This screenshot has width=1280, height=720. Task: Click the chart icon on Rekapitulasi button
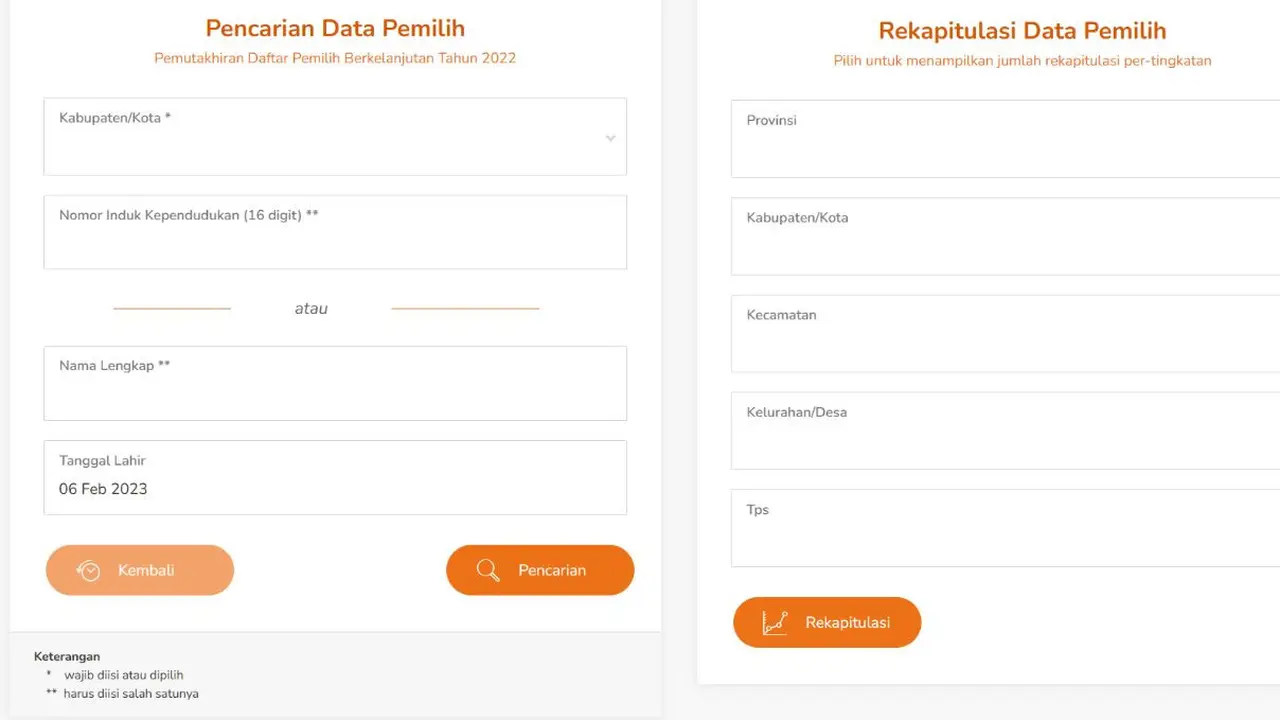coord(775,622)
